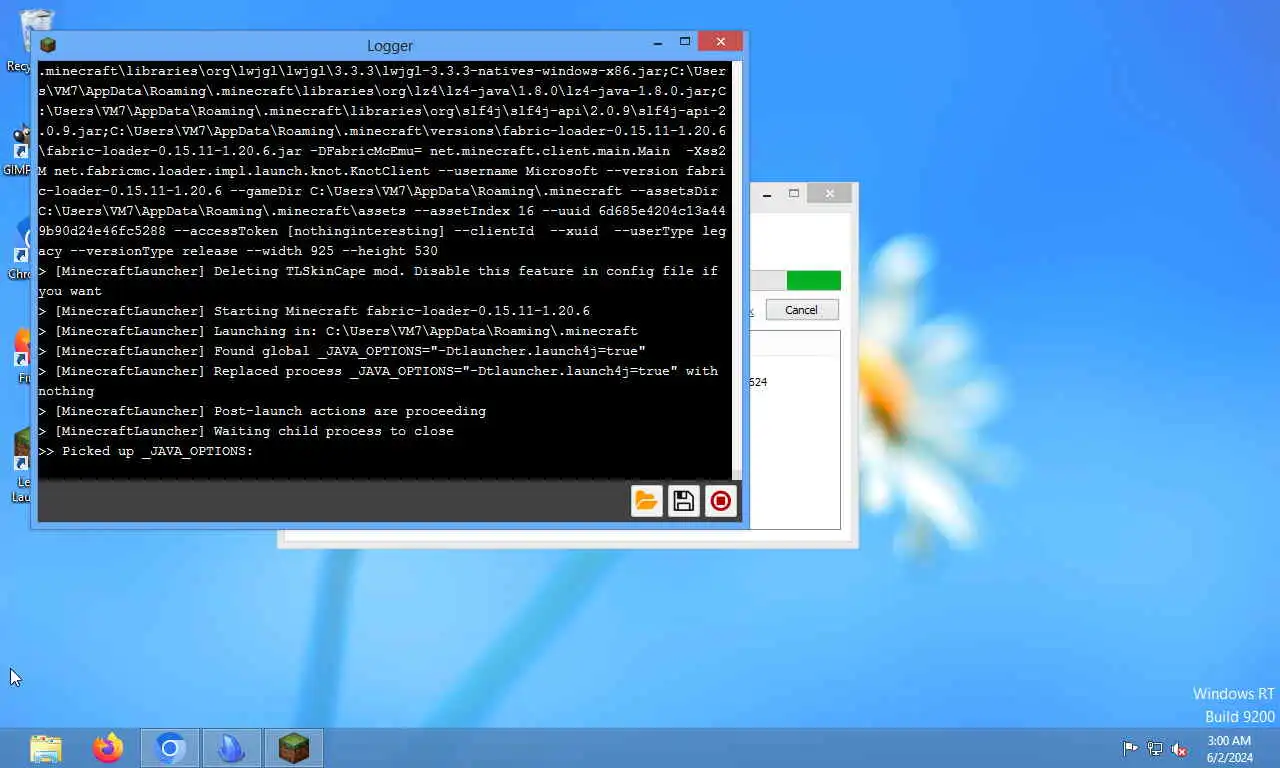Open the blue crystal app in taskbar
Image resolution: width=1280 pixels, height=768 pixels.
pyautogui.click(x=232, y=748)
